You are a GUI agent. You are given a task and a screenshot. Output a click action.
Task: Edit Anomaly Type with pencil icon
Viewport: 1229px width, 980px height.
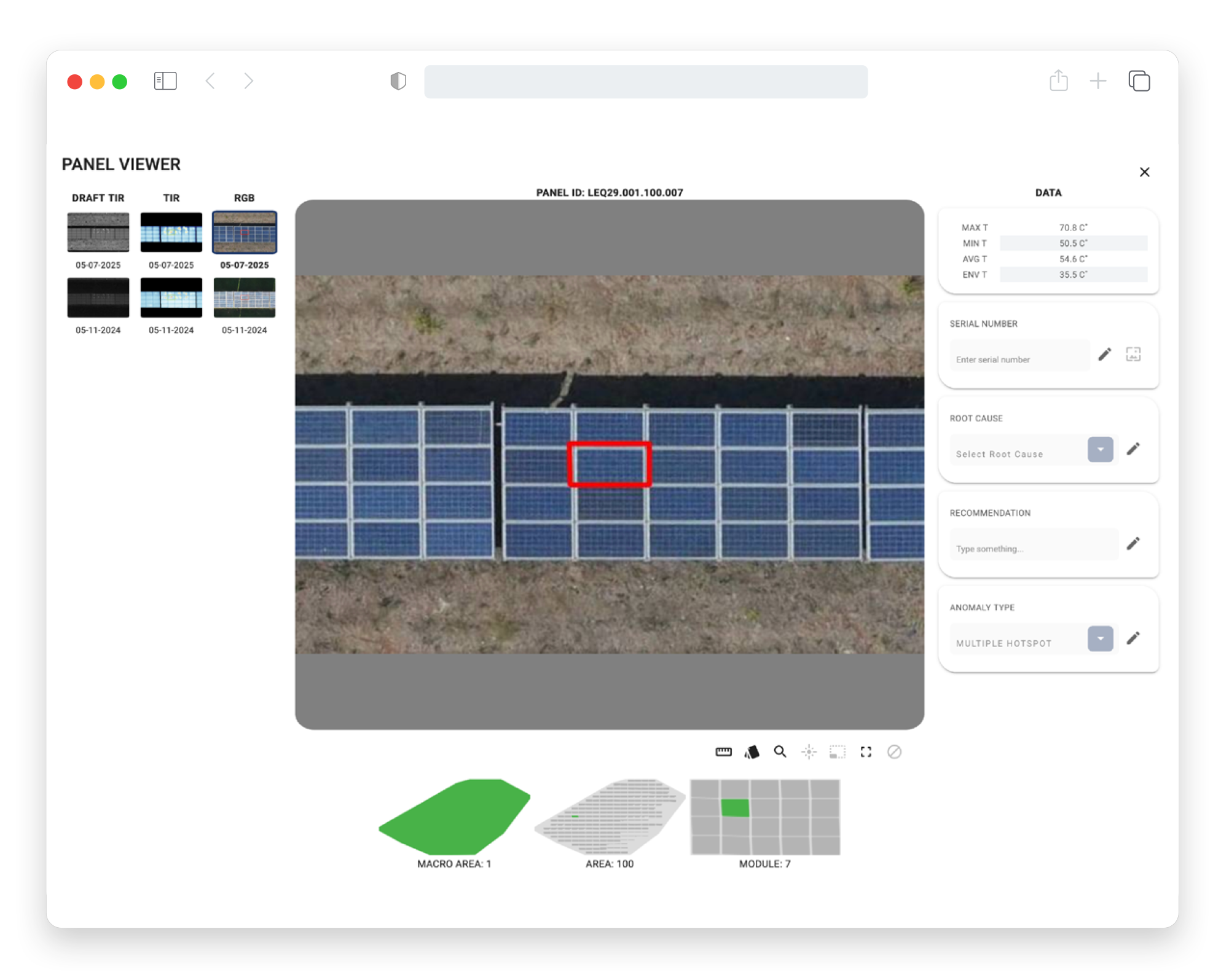point(1133,638)
